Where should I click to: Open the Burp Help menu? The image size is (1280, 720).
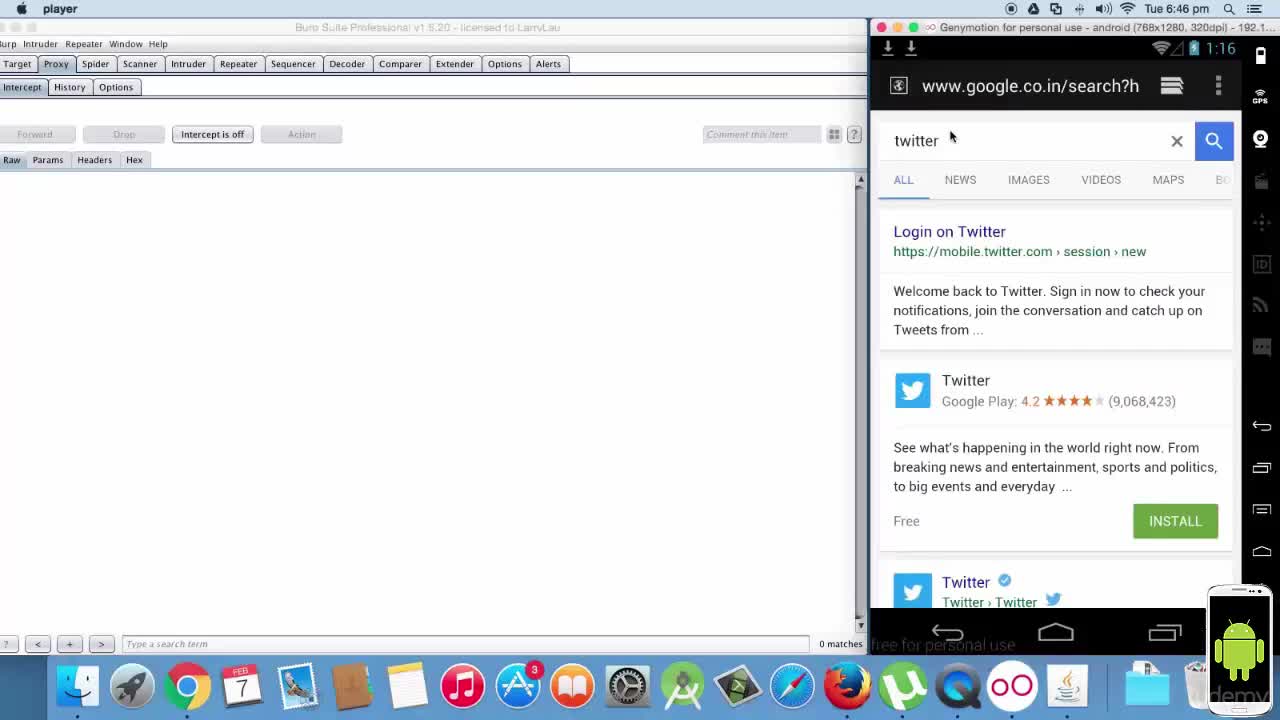[x=158, y=44]
